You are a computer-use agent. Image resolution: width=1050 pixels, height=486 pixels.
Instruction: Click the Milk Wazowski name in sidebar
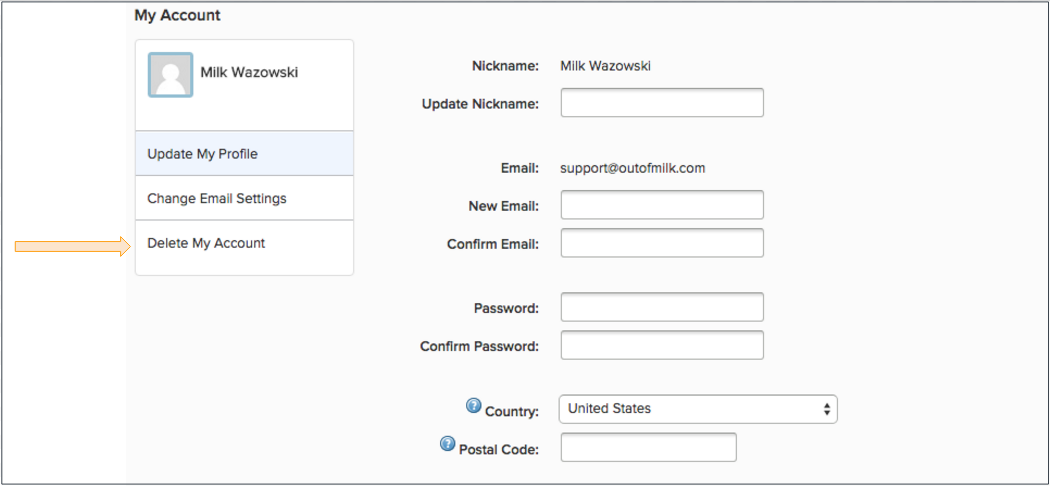pyautogui.click(x=249, y=72)
